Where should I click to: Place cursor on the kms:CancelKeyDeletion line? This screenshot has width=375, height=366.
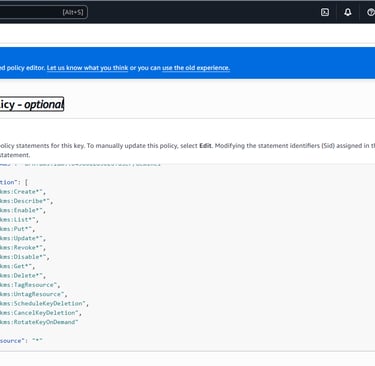click(x=41, y=313)
